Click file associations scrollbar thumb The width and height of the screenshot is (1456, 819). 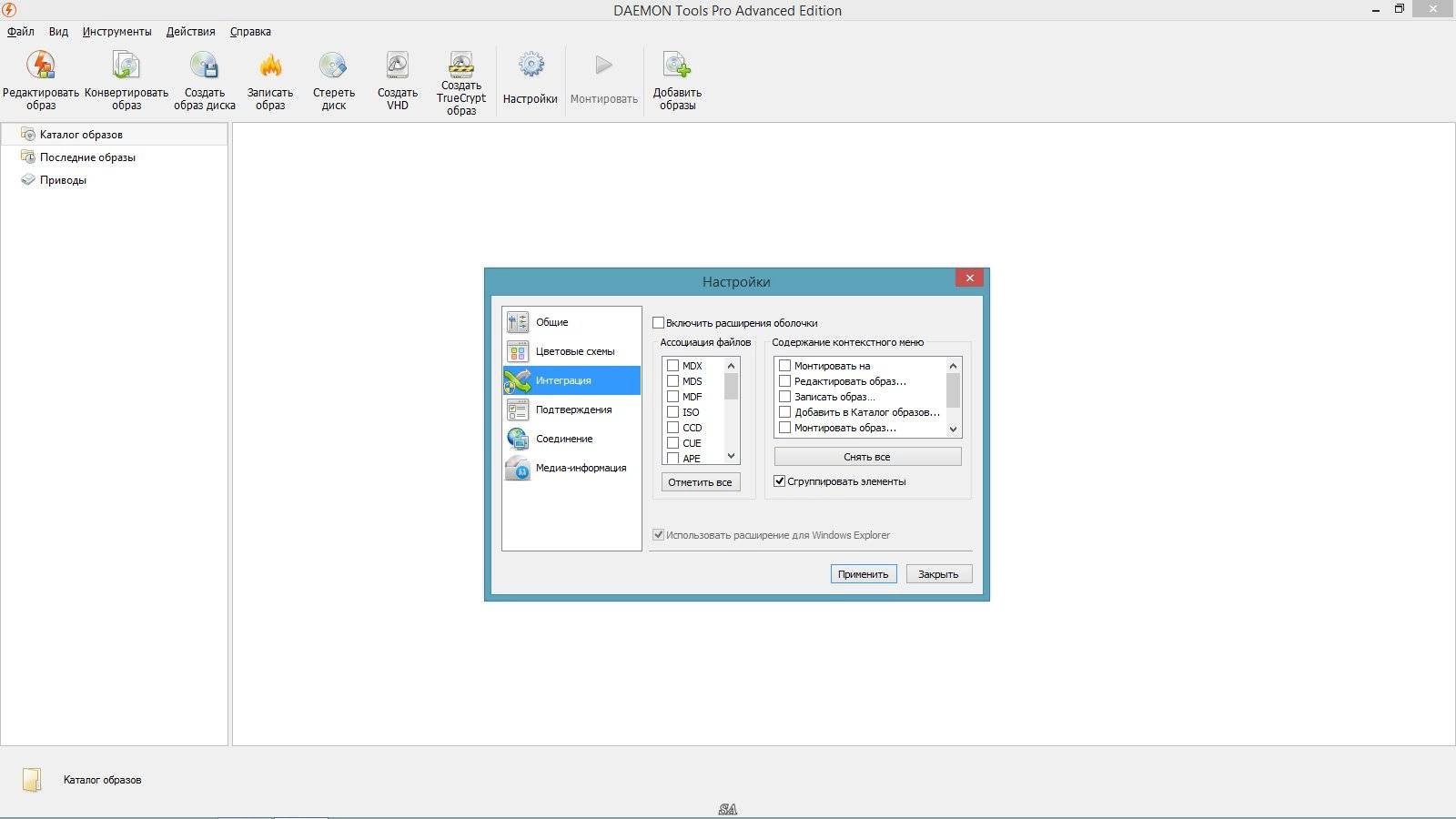731,387
